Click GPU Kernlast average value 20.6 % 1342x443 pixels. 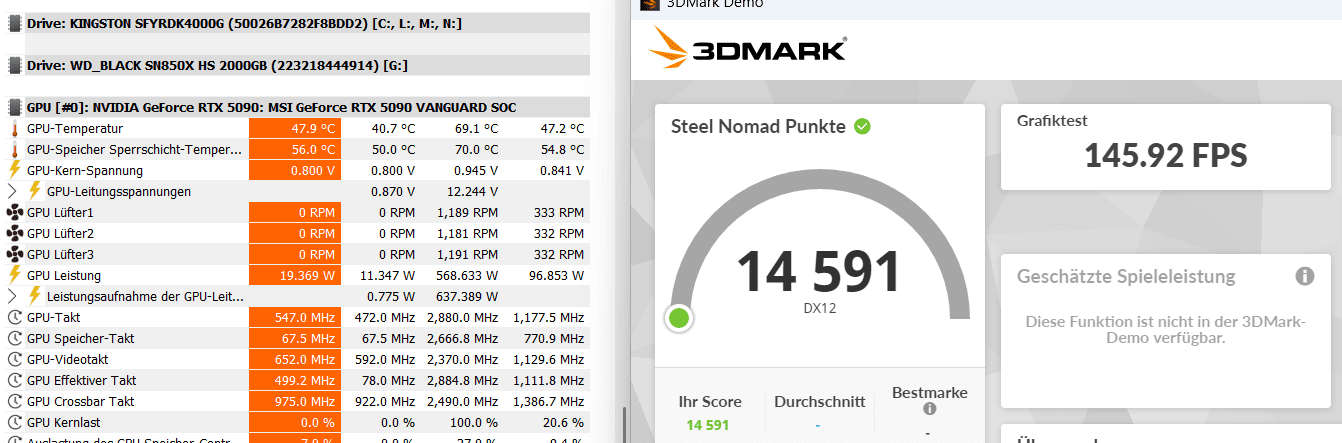pyautogui.click(x=563, y=422)
